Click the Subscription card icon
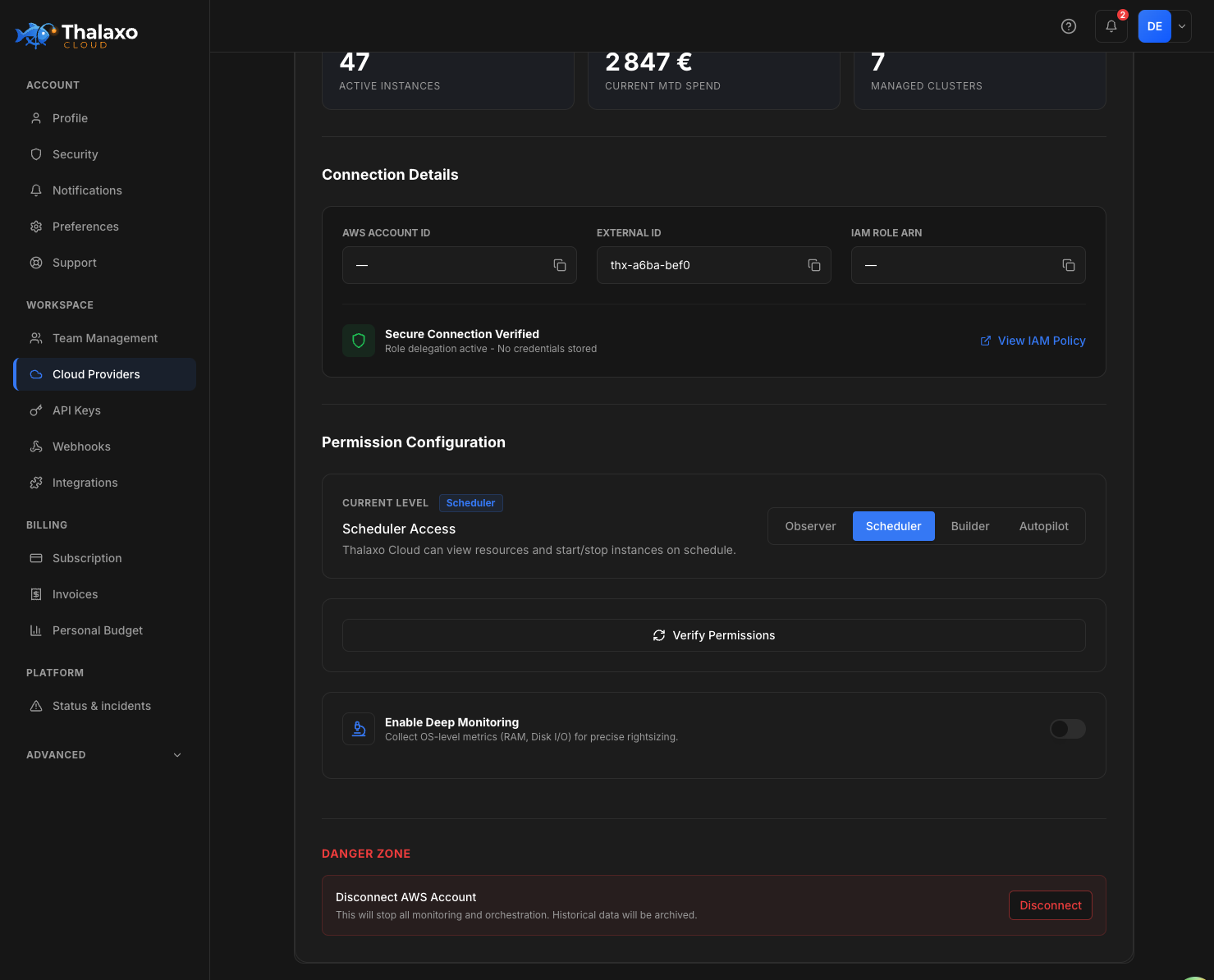1214x980 pixels. pyautogui.click(x=36, y=558)
